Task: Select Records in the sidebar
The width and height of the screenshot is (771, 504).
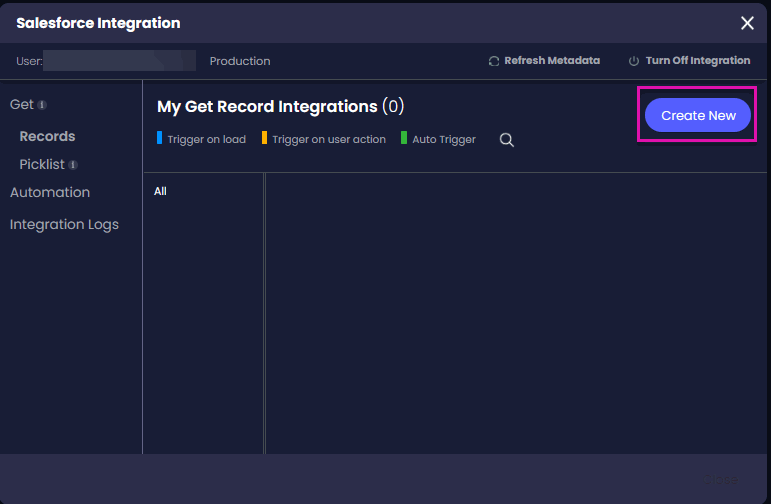Action: (x=47, y=136)
